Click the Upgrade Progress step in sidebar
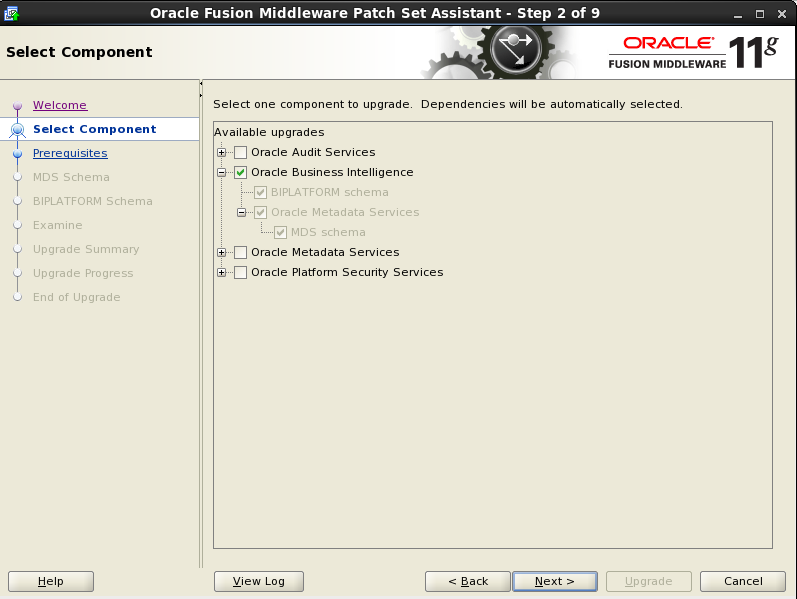The width and height of the screenshot is (797, 599). pos(83,273)
